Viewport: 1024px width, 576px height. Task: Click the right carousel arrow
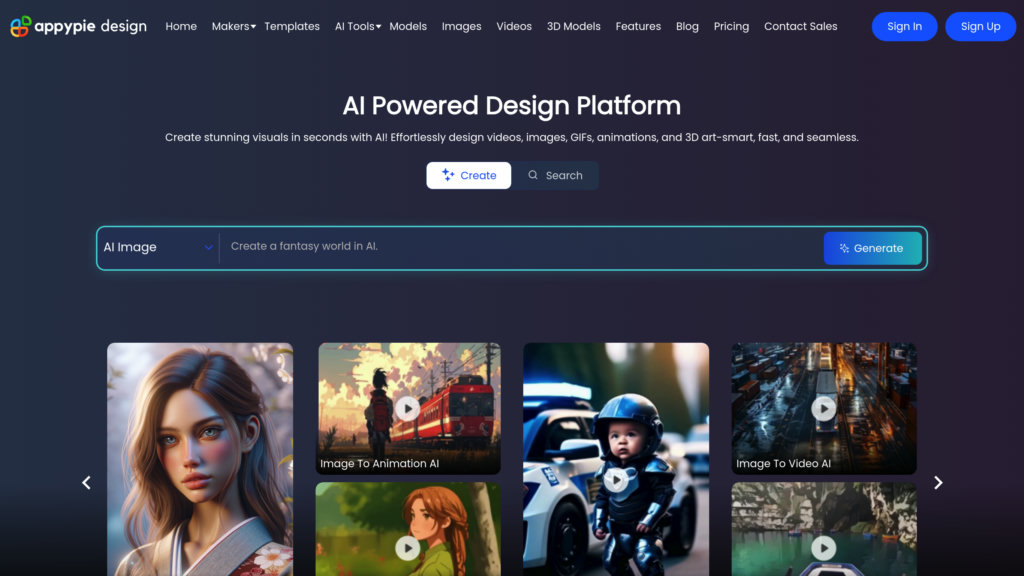(x=938, y=482)
